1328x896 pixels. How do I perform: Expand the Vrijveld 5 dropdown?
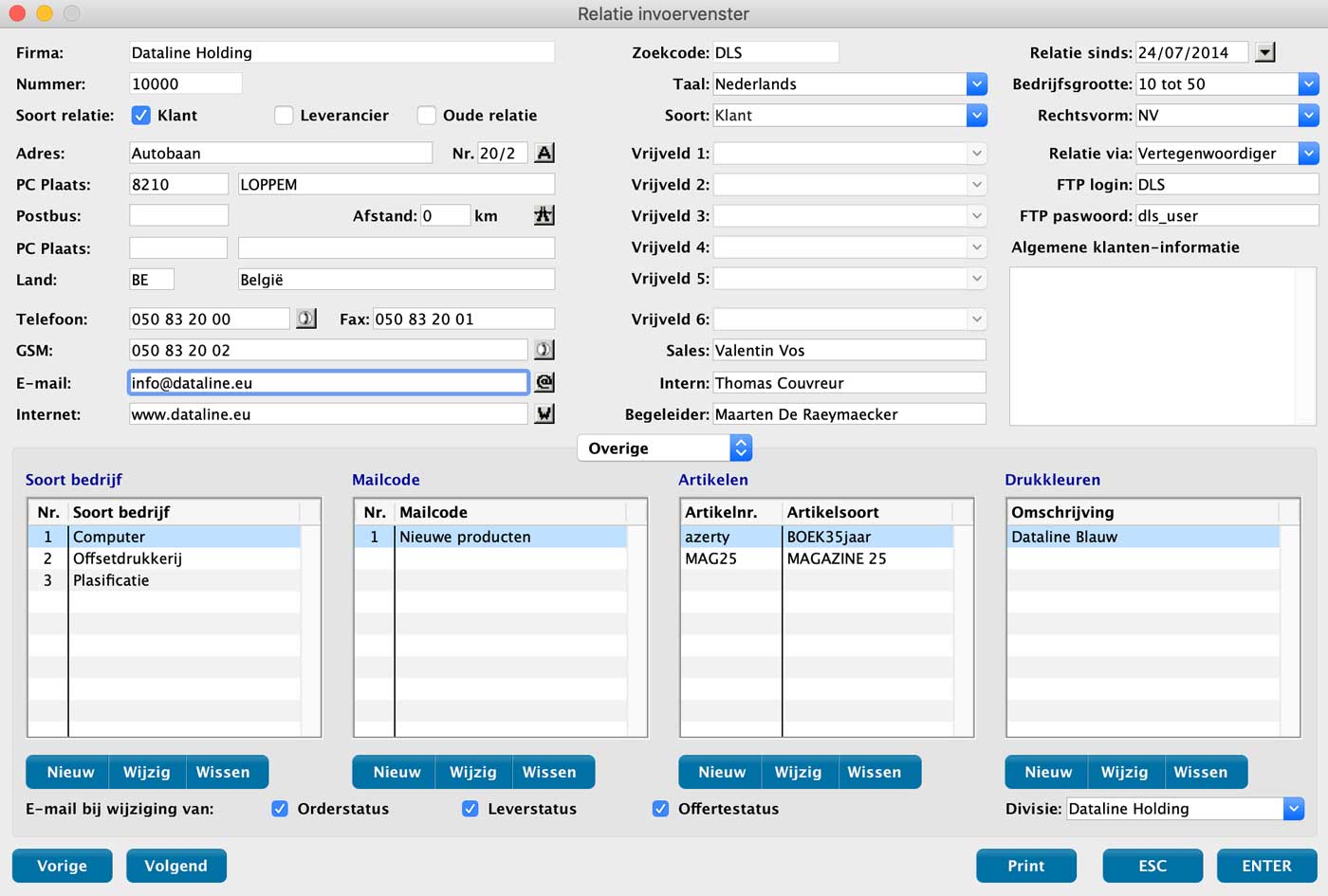click(x=977, y=278)
